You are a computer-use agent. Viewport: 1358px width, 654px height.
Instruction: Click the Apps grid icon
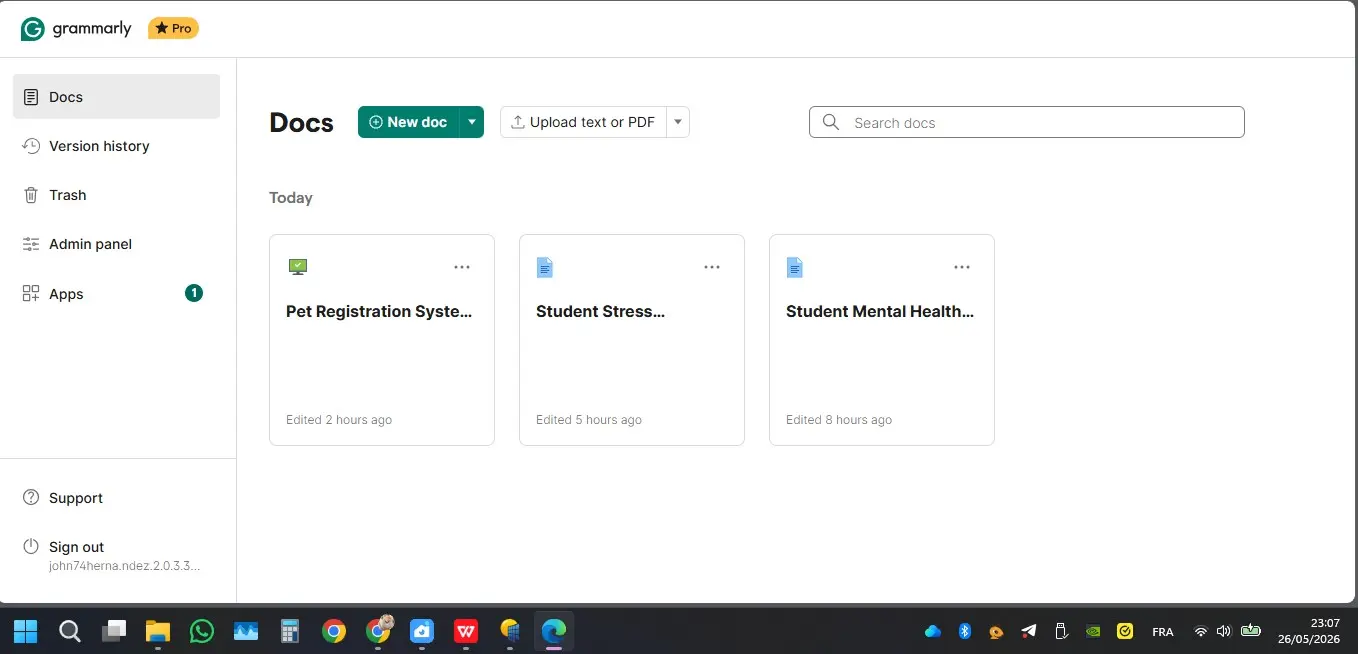(31, 294)
